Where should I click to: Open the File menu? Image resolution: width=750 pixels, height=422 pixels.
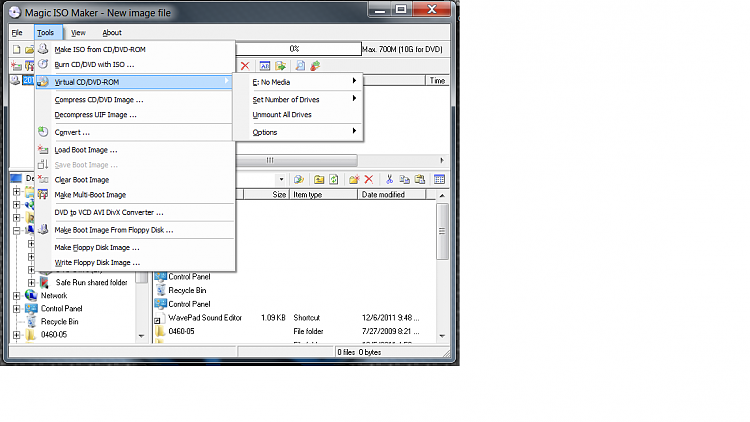pyautogui.click(x=17, y=33)
